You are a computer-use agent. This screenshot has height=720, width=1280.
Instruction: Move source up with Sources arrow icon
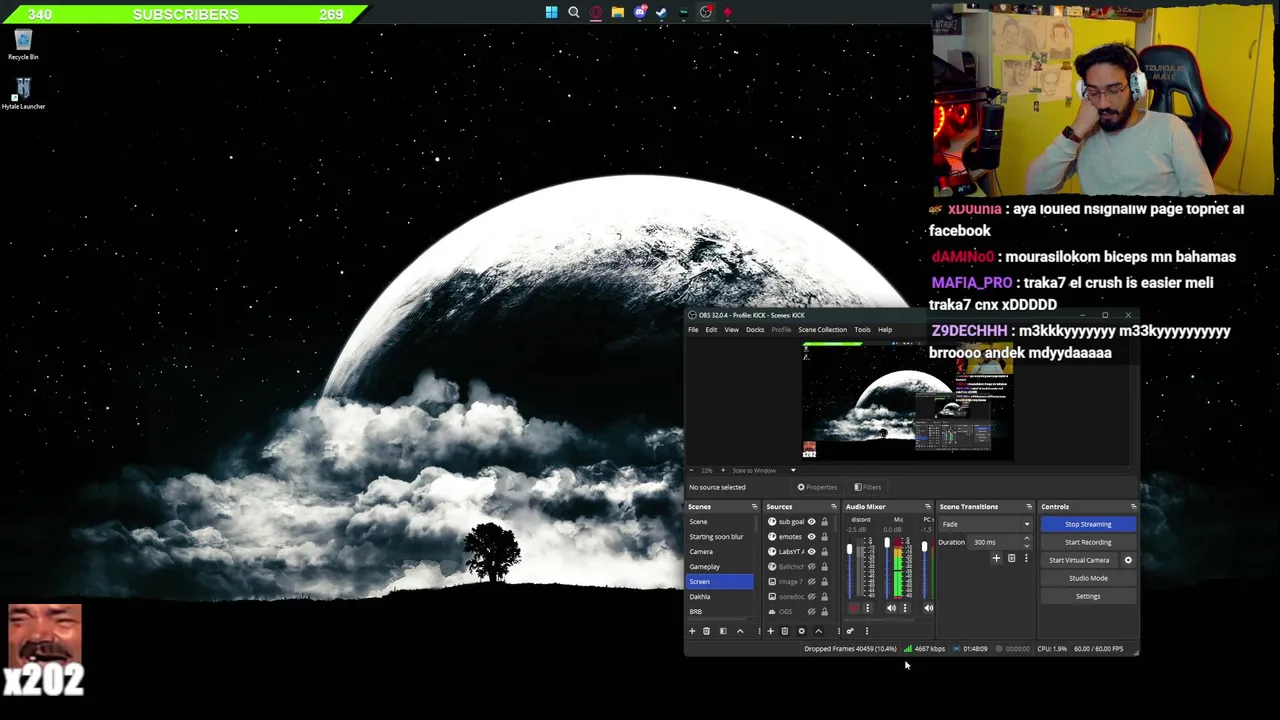coord(818,631)
